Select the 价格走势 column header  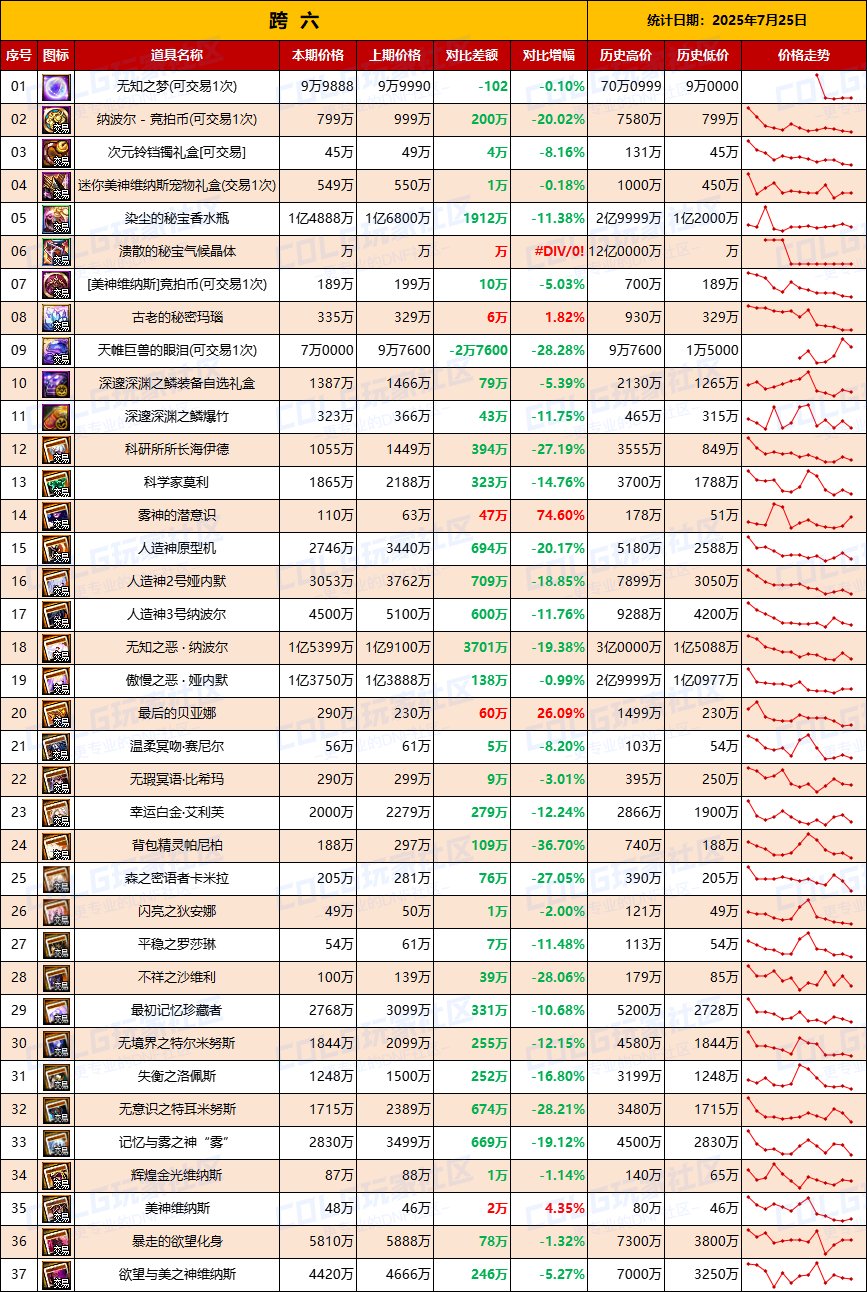[804, 55]
